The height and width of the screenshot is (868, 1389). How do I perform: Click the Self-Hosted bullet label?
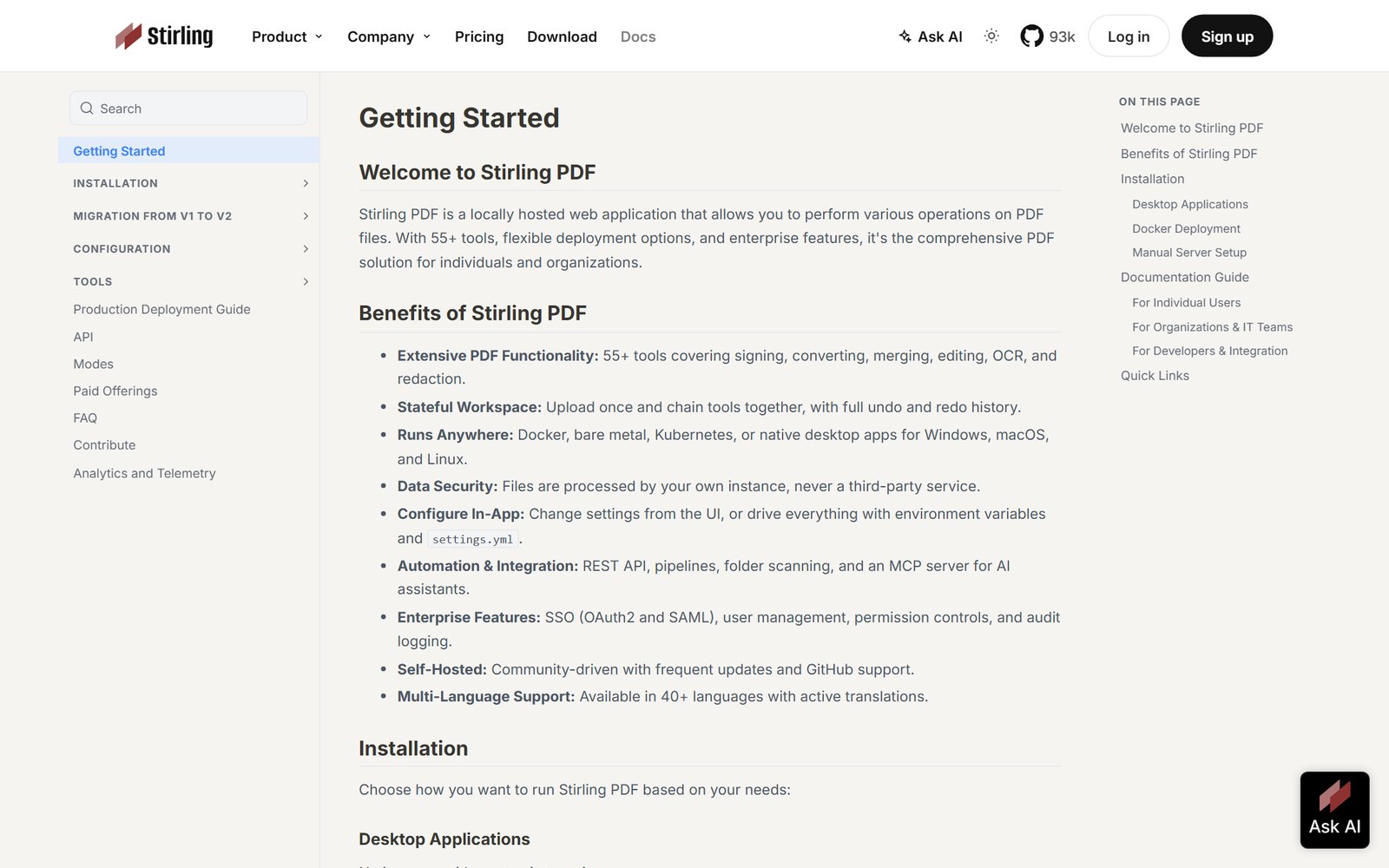click(x=442, y=669)
